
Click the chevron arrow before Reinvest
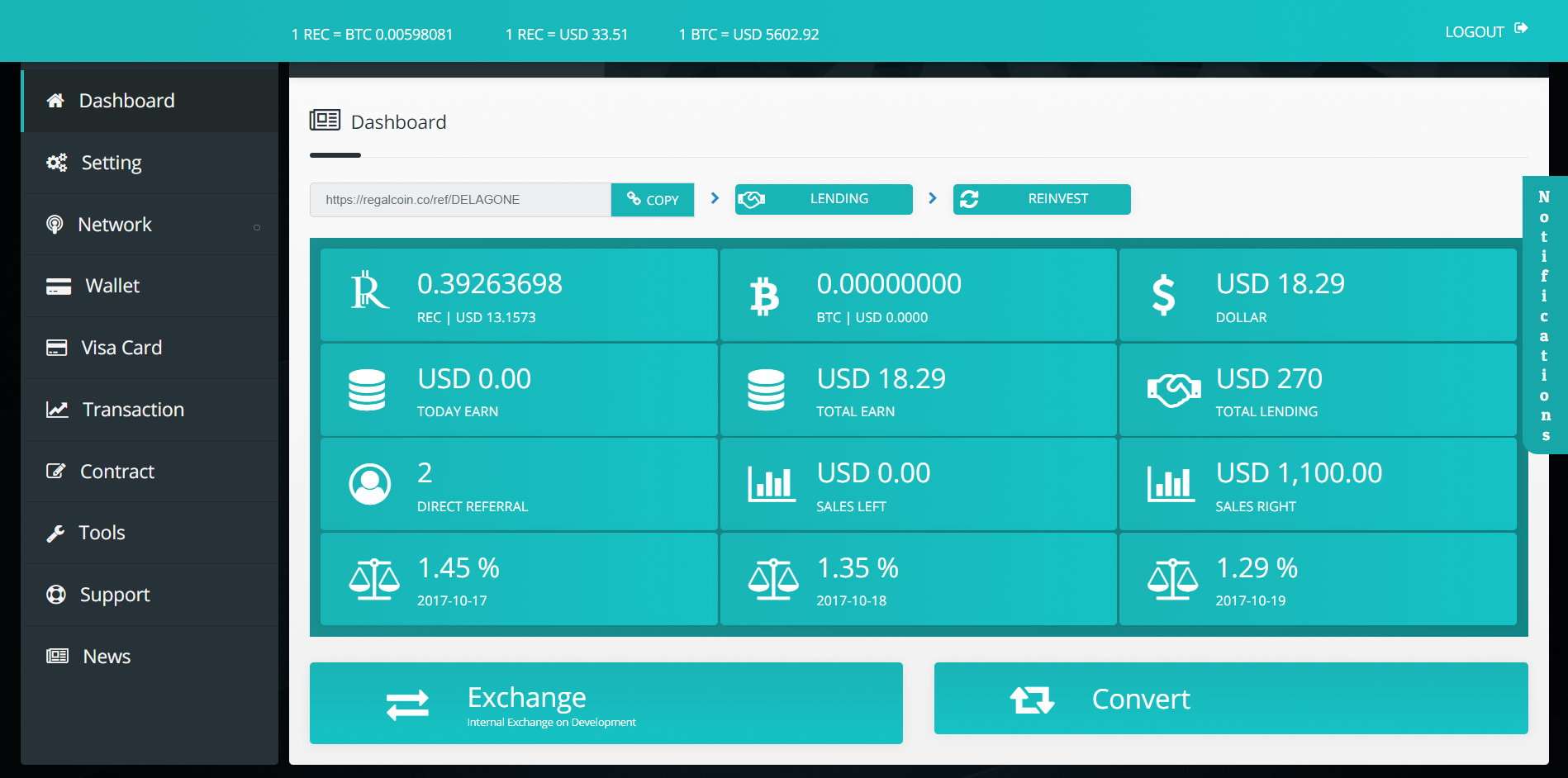(x=933, y=198)
